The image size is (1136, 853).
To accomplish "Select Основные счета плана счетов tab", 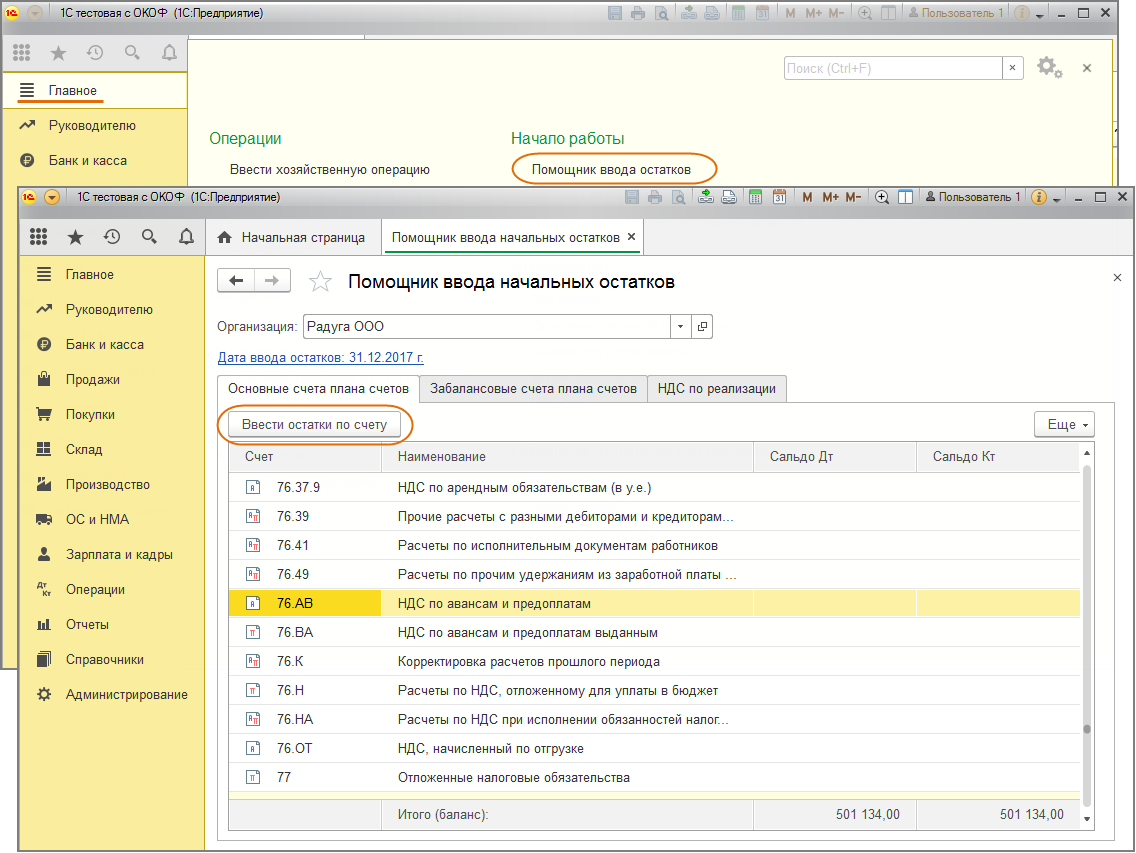I will 318,388.
